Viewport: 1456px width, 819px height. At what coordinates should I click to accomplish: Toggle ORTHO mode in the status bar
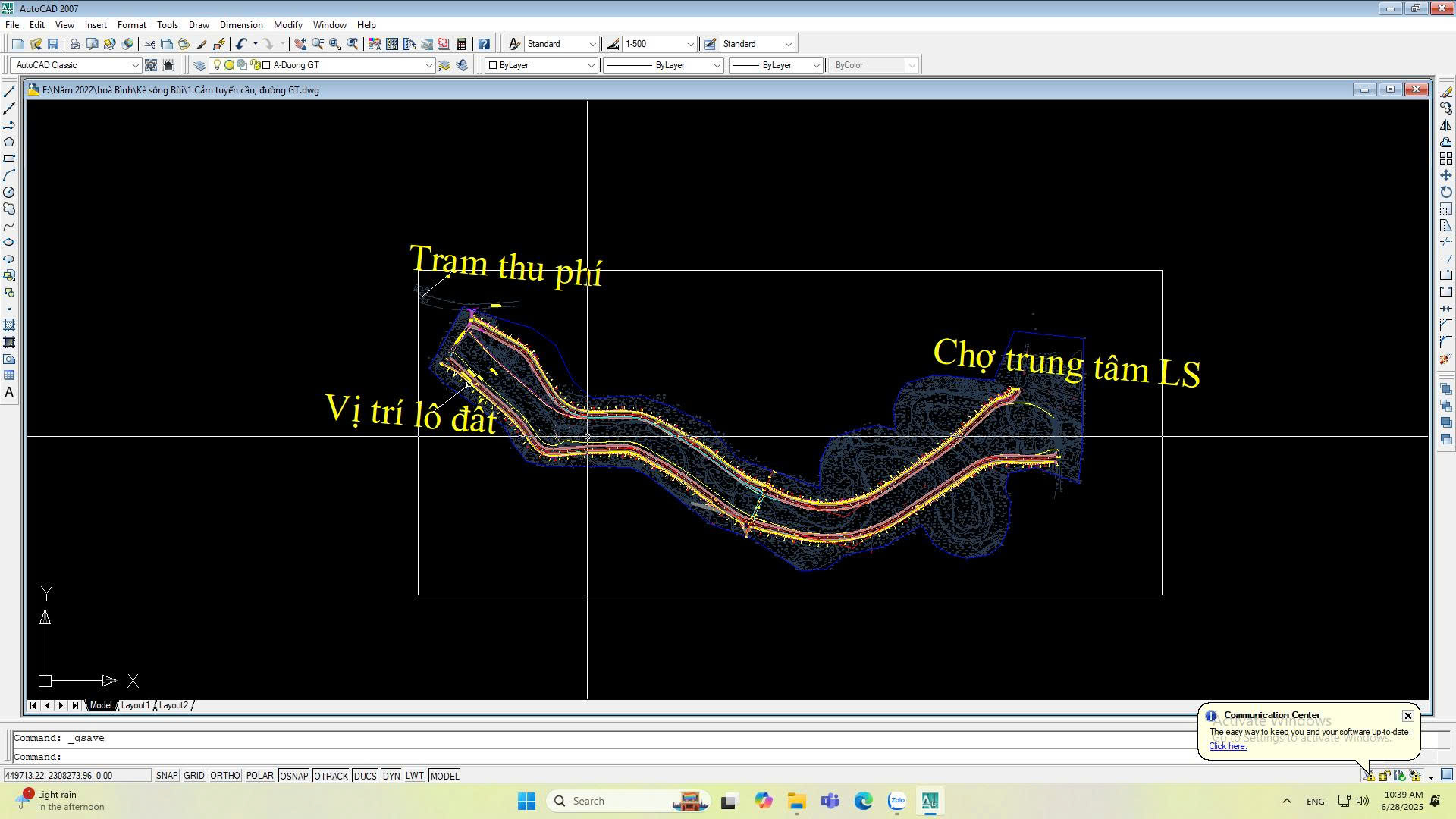pos(224,776)
